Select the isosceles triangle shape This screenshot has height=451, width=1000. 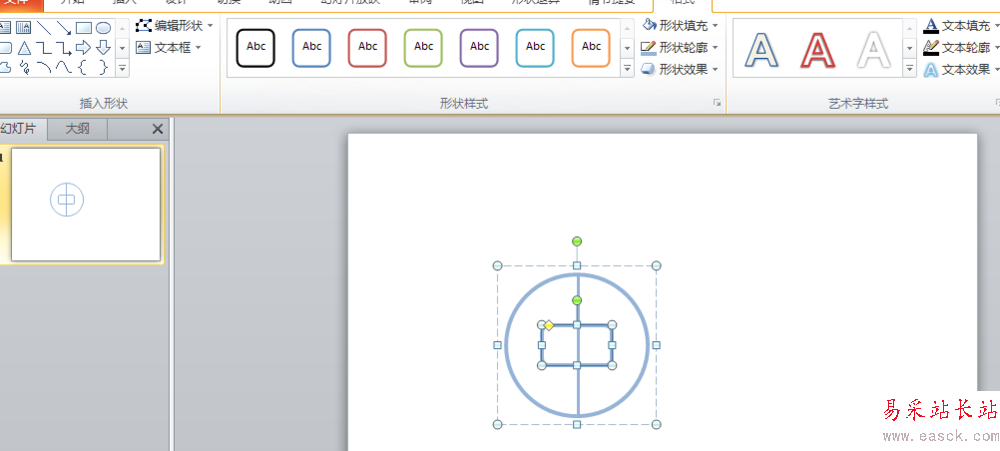(x=24, y=48)
